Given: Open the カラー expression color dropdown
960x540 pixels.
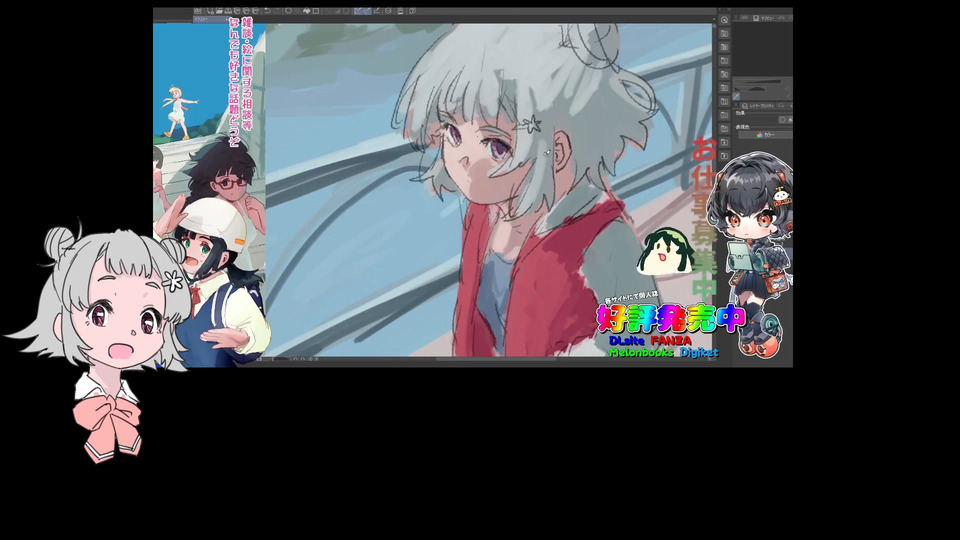Looking at the screenshot, I should click(x=765, y=135).
